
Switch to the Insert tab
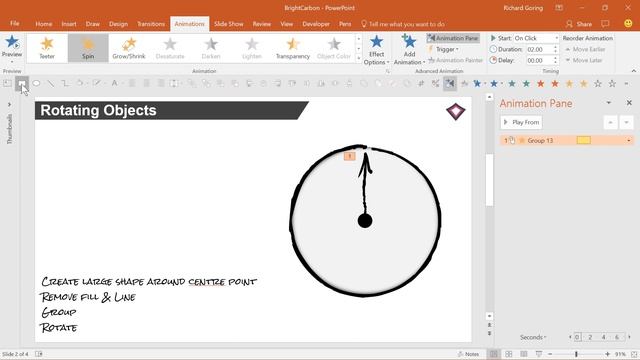[x=69, y=24]
